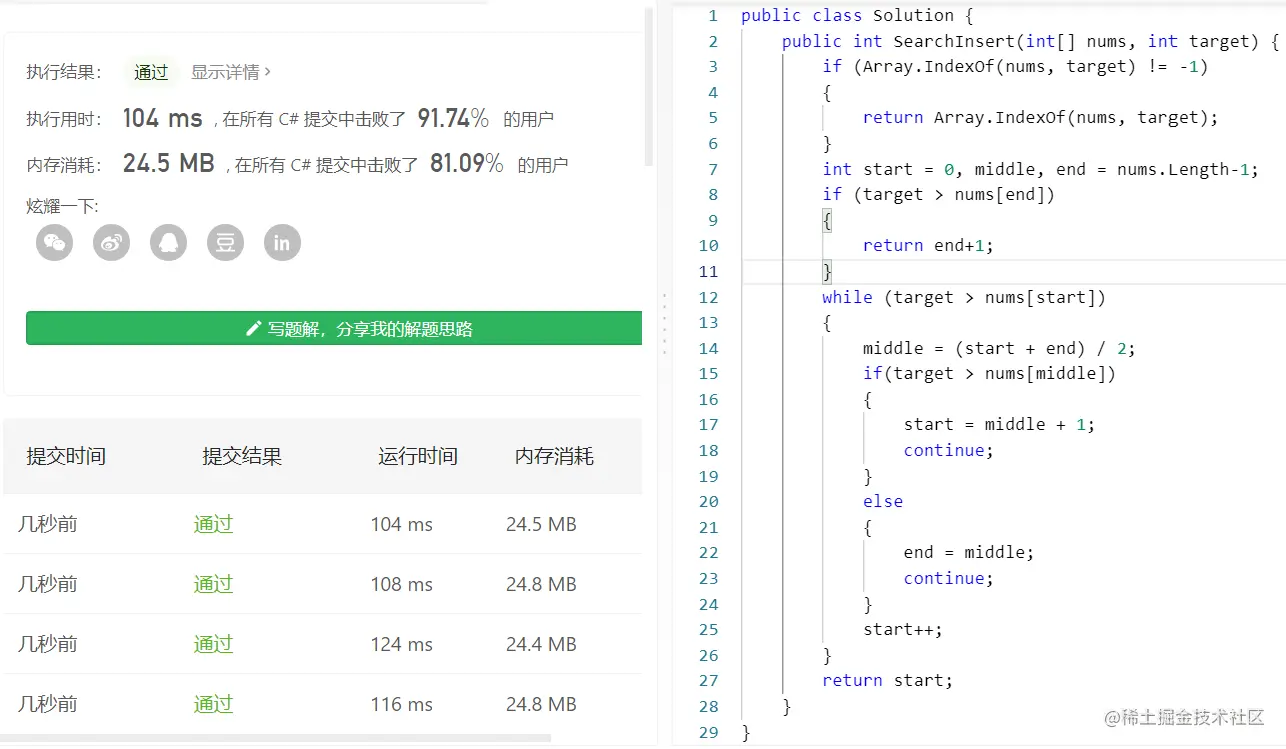Click the line 'return Array.IndexOf(nums, target);'
The image size is (1286, 749).
(x=1040, y=117)
